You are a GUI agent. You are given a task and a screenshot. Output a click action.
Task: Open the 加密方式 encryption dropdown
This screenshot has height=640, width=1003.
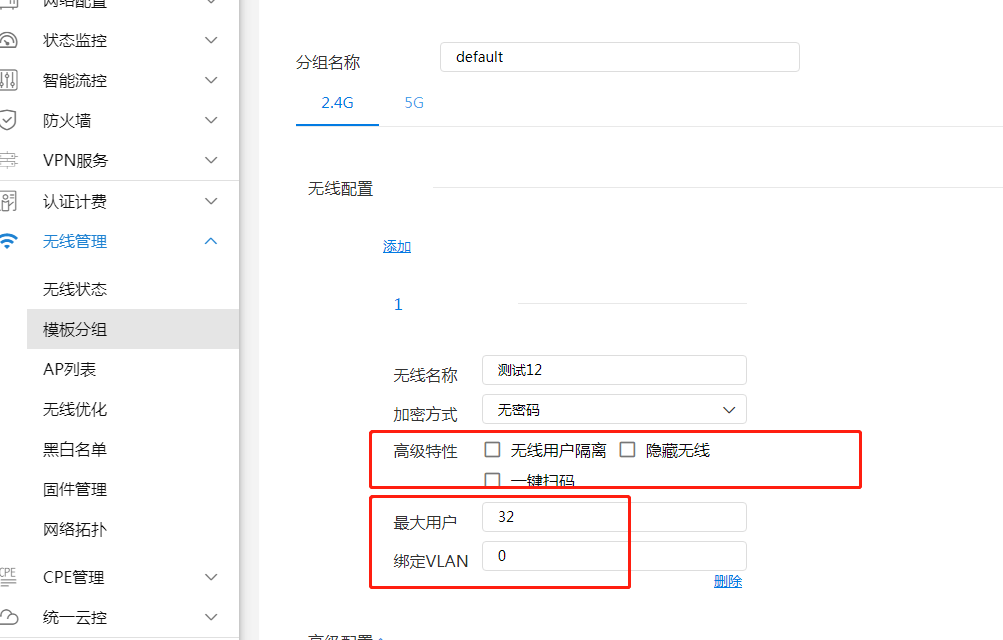click(614, 409)
